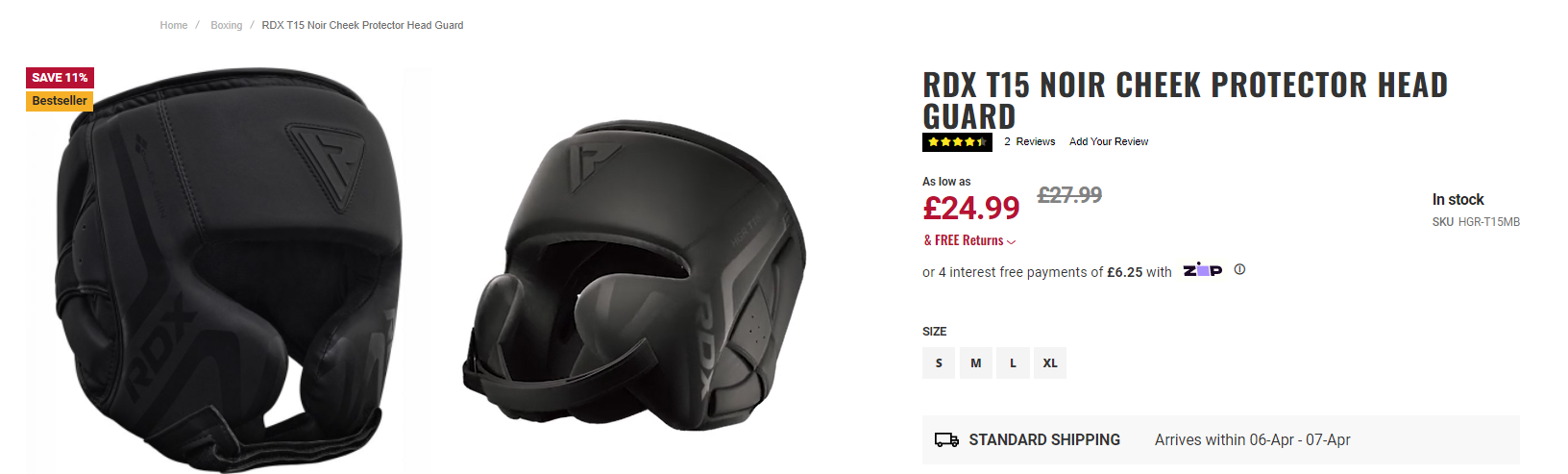Click the Bestseller badge
The width and height of the screenshot is (1568, 474).
click(x=60, y=101)
